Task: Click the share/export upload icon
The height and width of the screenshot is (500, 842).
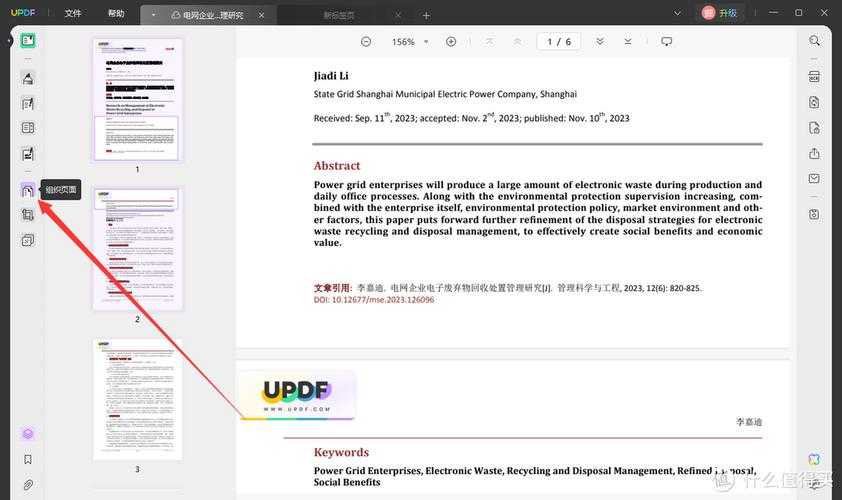Action: tap(814, 153)
